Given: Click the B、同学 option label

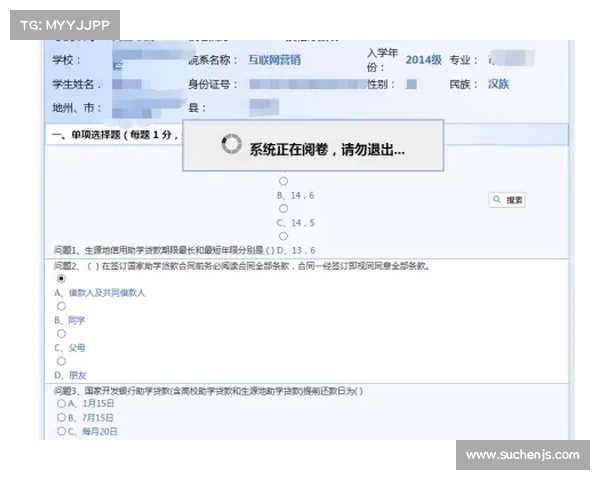Looking at the screenshot, I should pos(70,320).
